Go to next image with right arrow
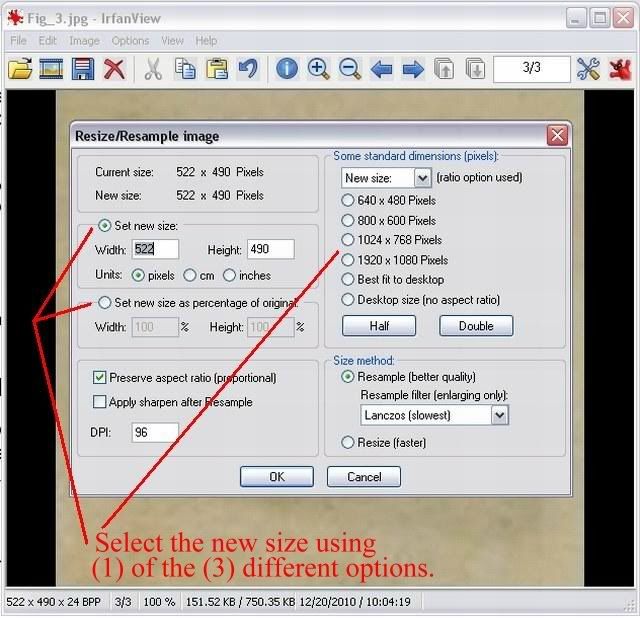 pos(413,69)
